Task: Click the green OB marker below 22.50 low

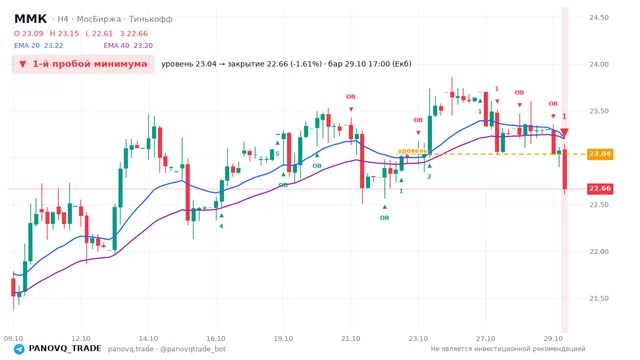Action: pyautogui.click(x=384, y=218)
